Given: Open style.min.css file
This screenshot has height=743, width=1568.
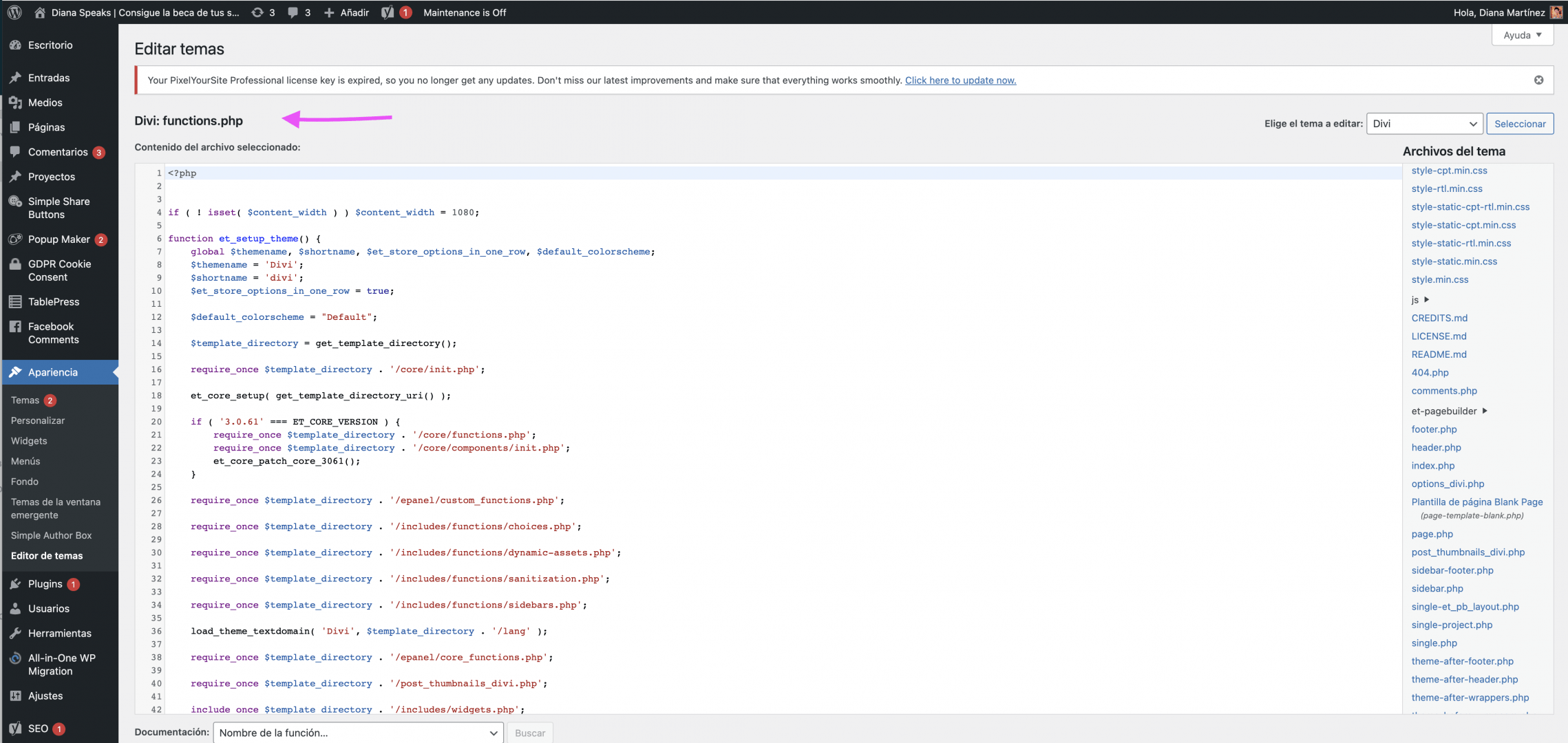Looking at the screenshot, I should [x=1440, y=279].
